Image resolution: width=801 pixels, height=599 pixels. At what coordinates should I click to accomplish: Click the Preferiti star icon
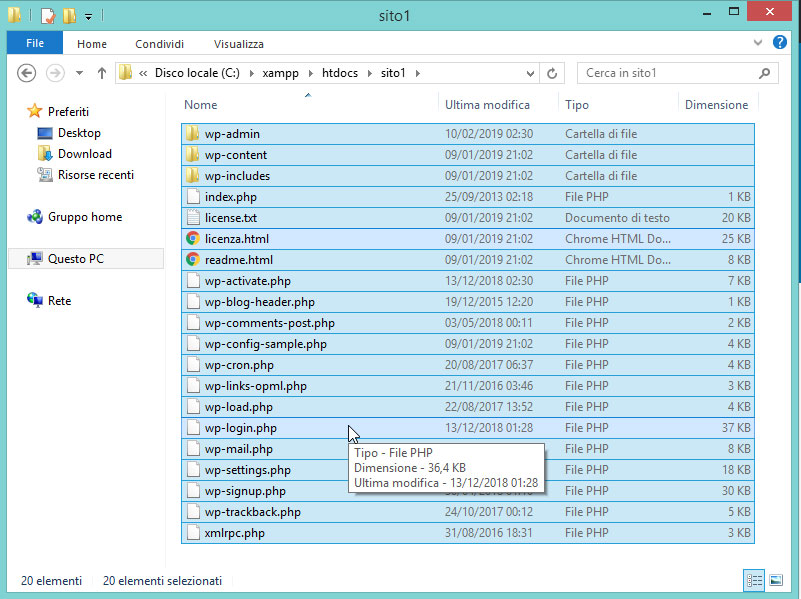(35, 111)
